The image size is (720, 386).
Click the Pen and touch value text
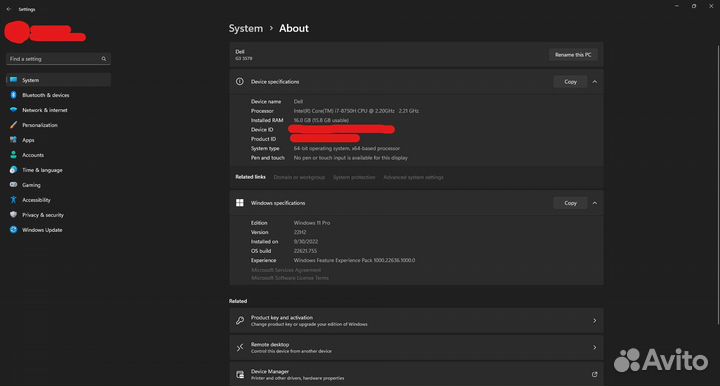click(351, 158)
